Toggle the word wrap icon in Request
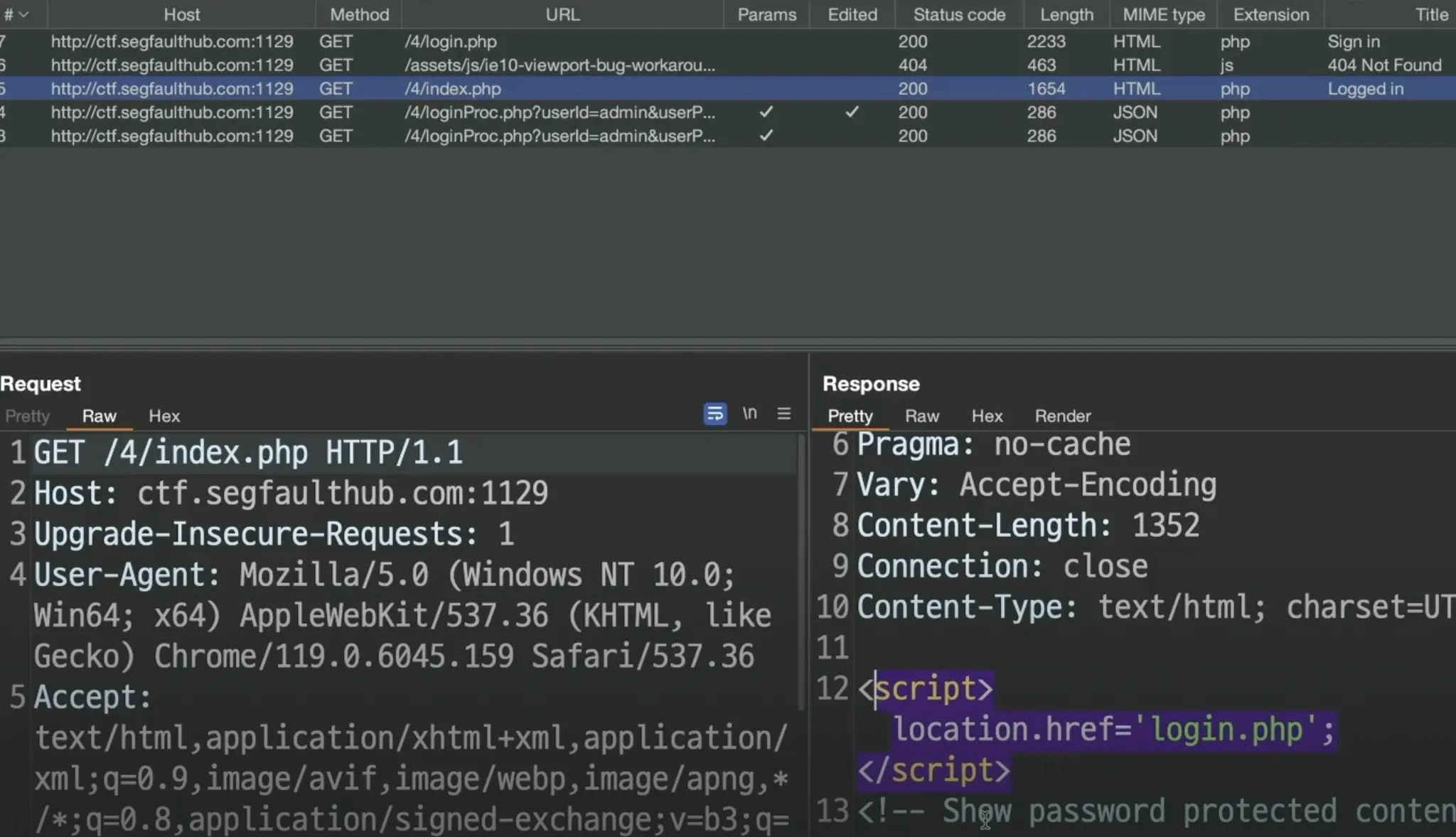 (714, 413)
